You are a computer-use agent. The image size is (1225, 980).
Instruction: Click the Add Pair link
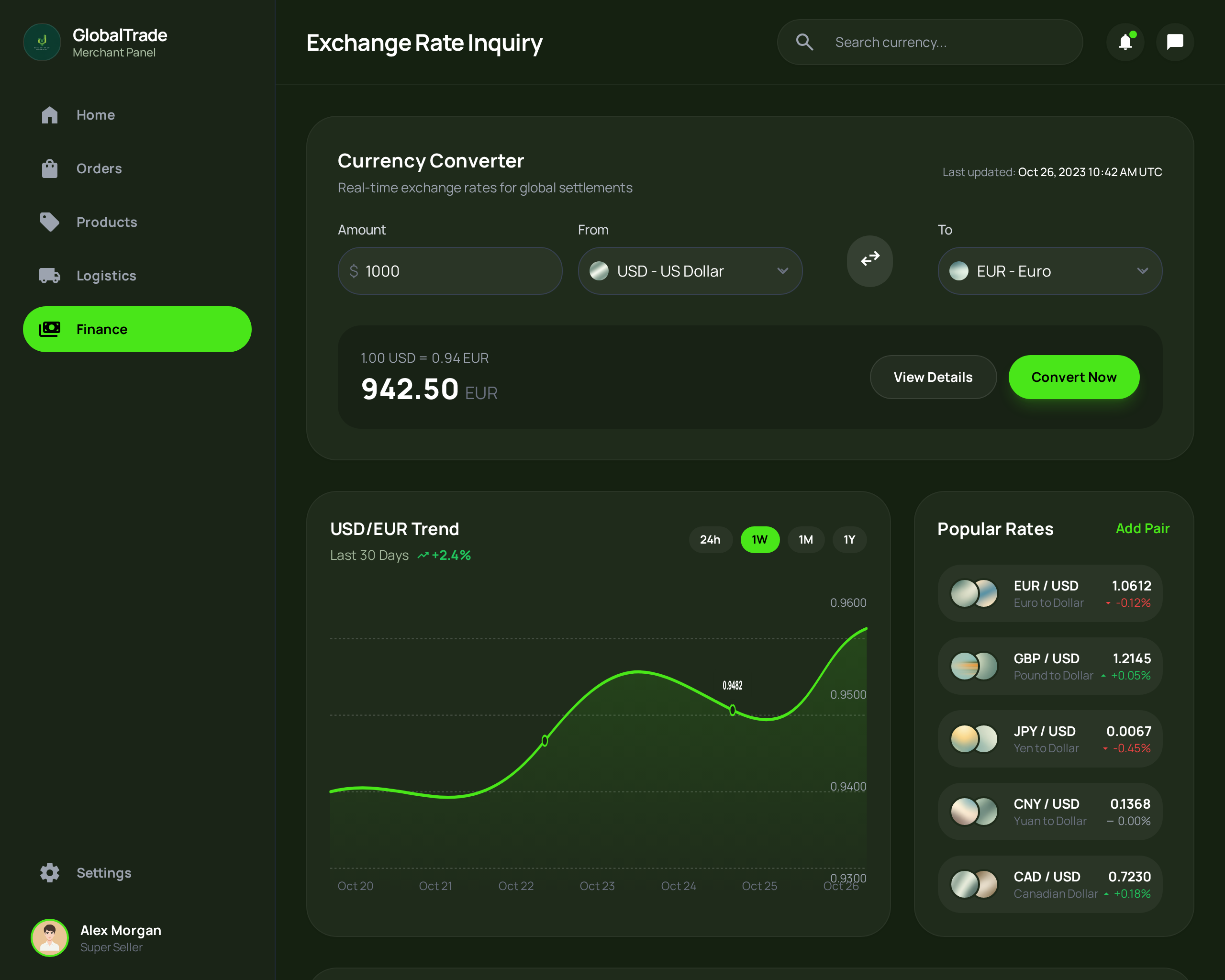click(1142, 528)
